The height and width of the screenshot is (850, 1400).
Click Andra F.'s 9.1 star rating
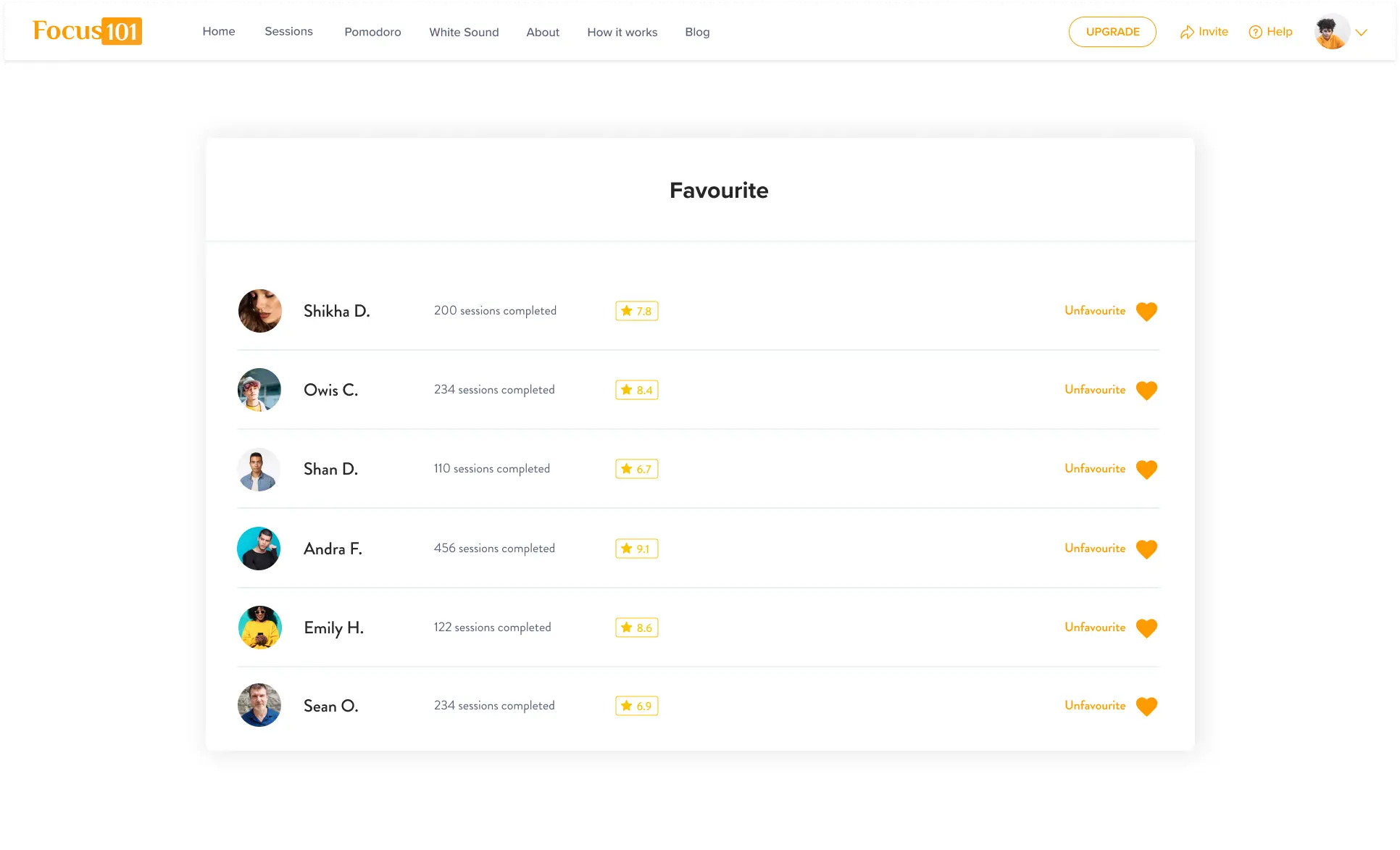coord(636,549)
